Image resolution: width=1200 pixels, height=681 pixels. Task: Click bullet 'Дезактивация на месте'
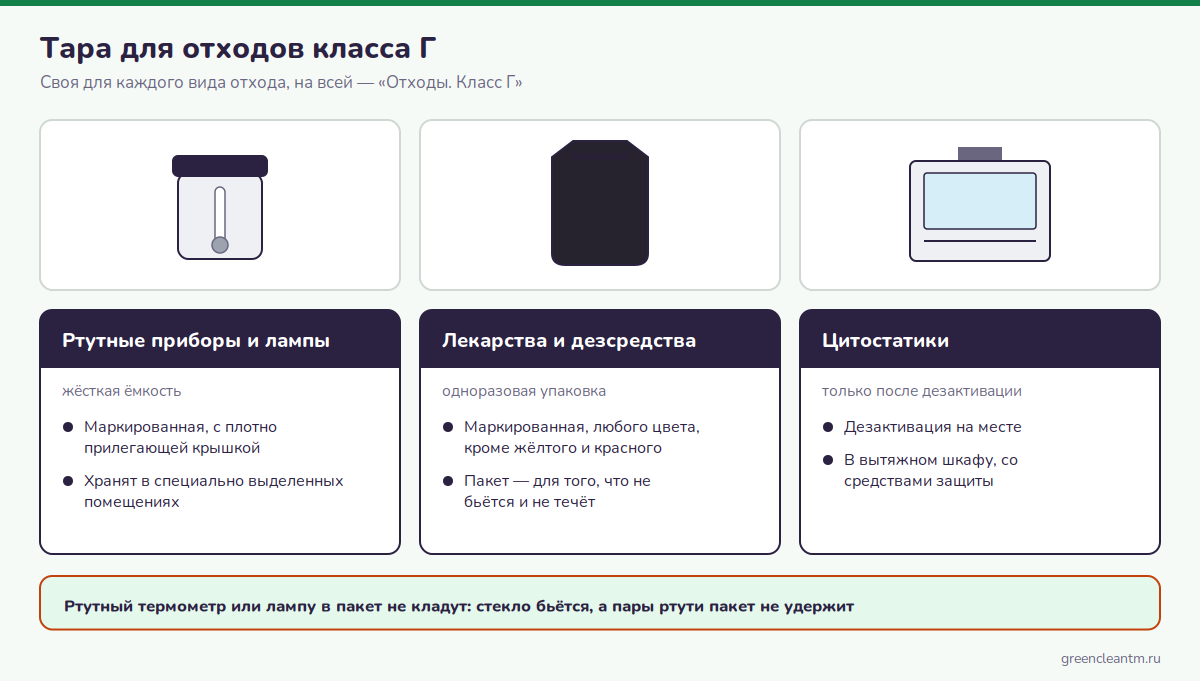pos(922,427)
